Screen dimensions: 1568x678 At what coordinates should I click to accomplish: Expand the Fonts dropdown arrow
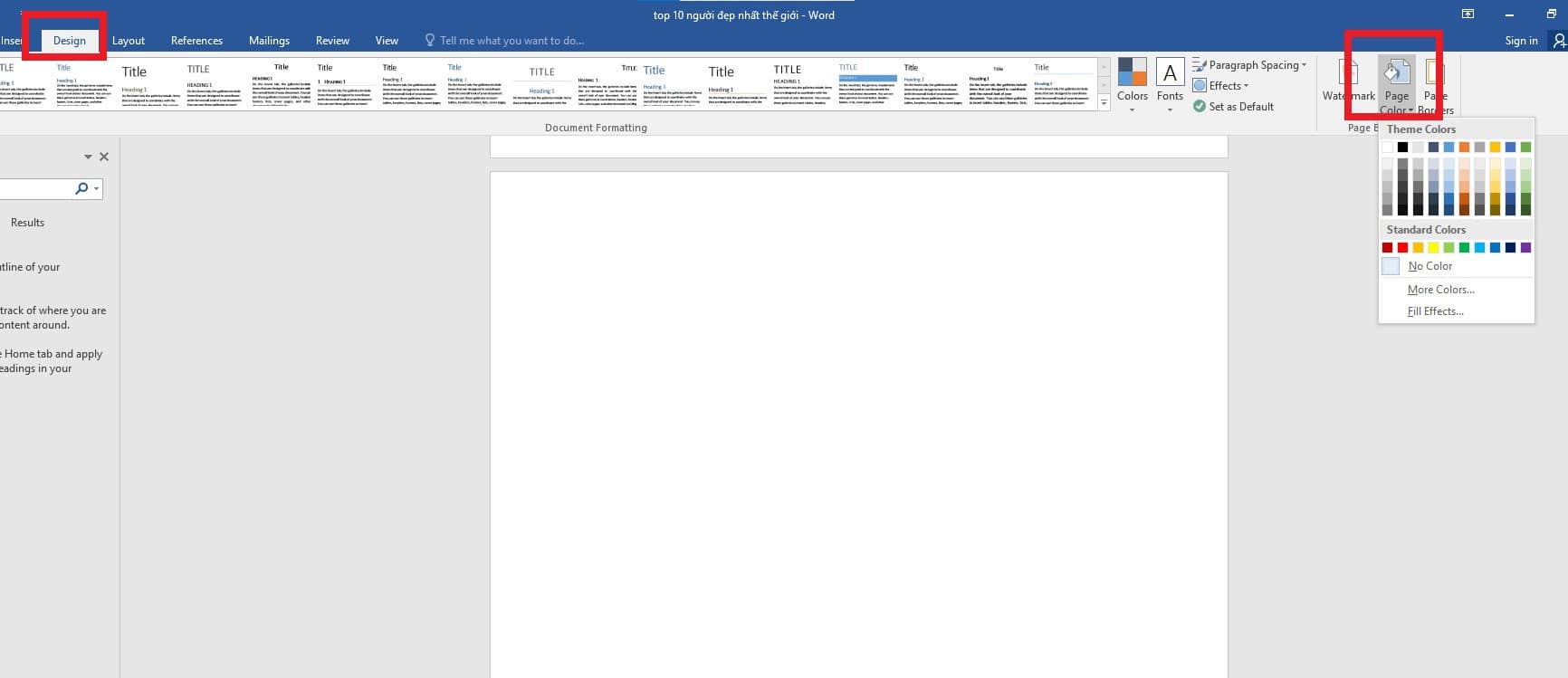click(x=1170, y=110)
